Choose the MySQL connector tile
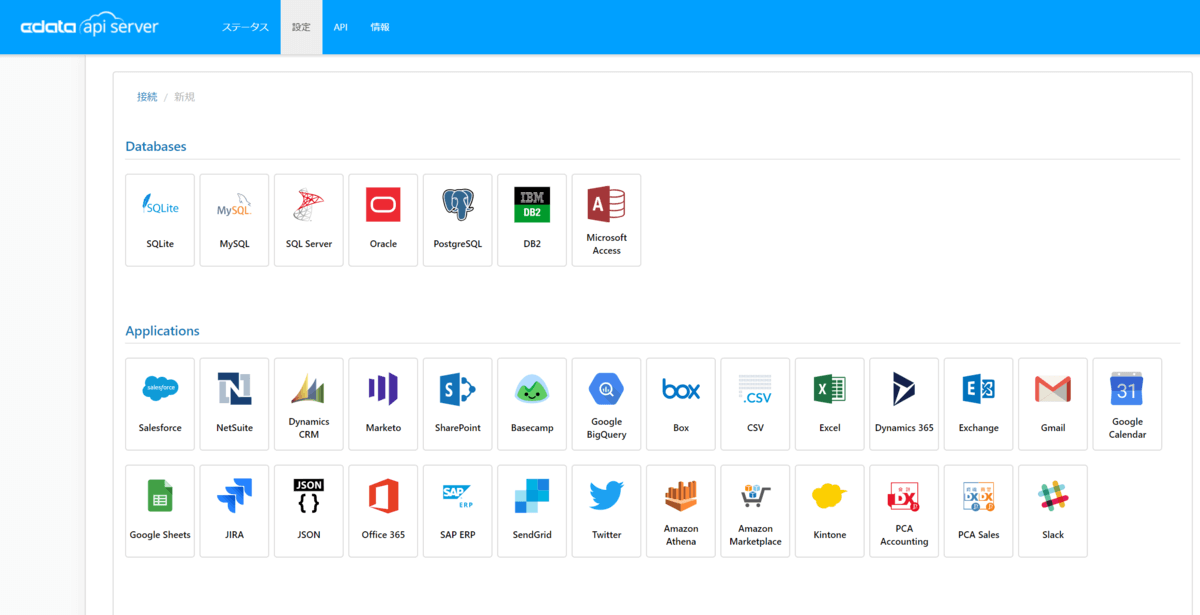1200x615 pixels. coord(234,220)
